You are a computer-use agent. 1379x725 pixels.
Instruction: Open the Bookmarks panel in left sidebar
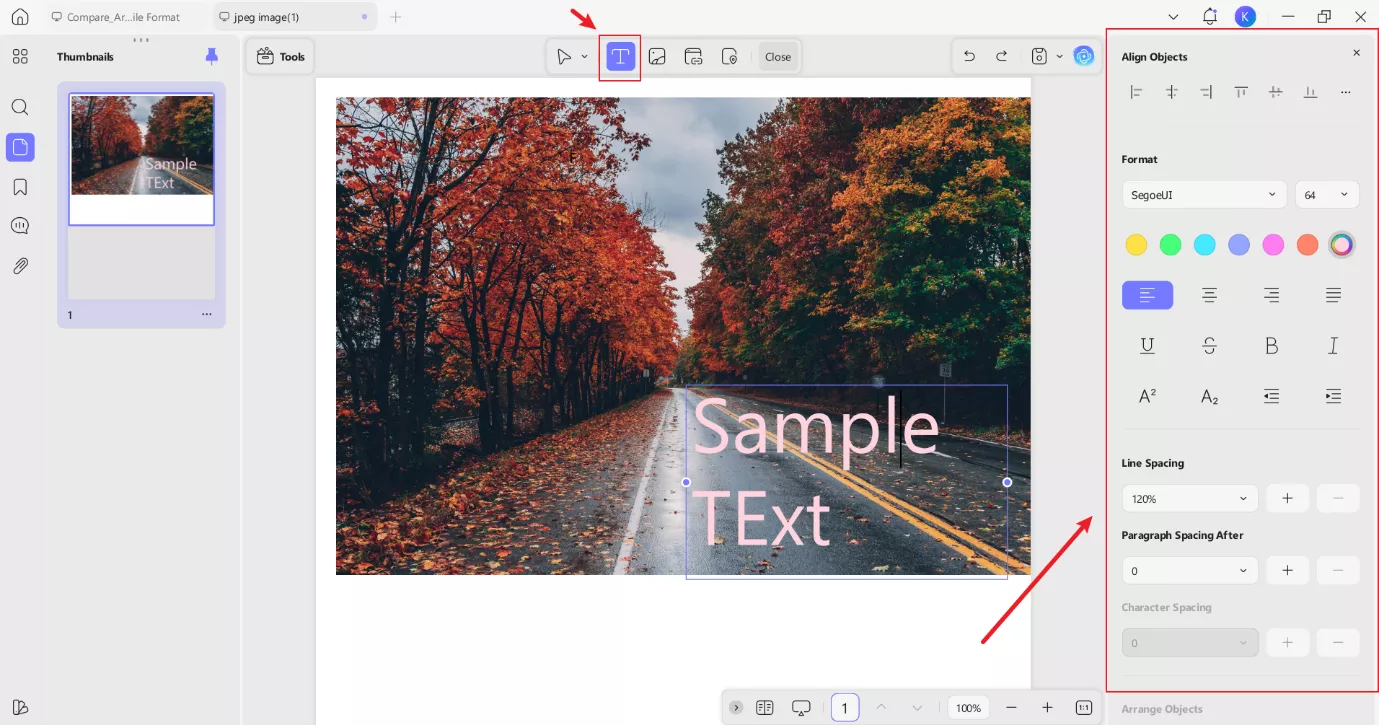pyautogui.click(x=20, y=187)
